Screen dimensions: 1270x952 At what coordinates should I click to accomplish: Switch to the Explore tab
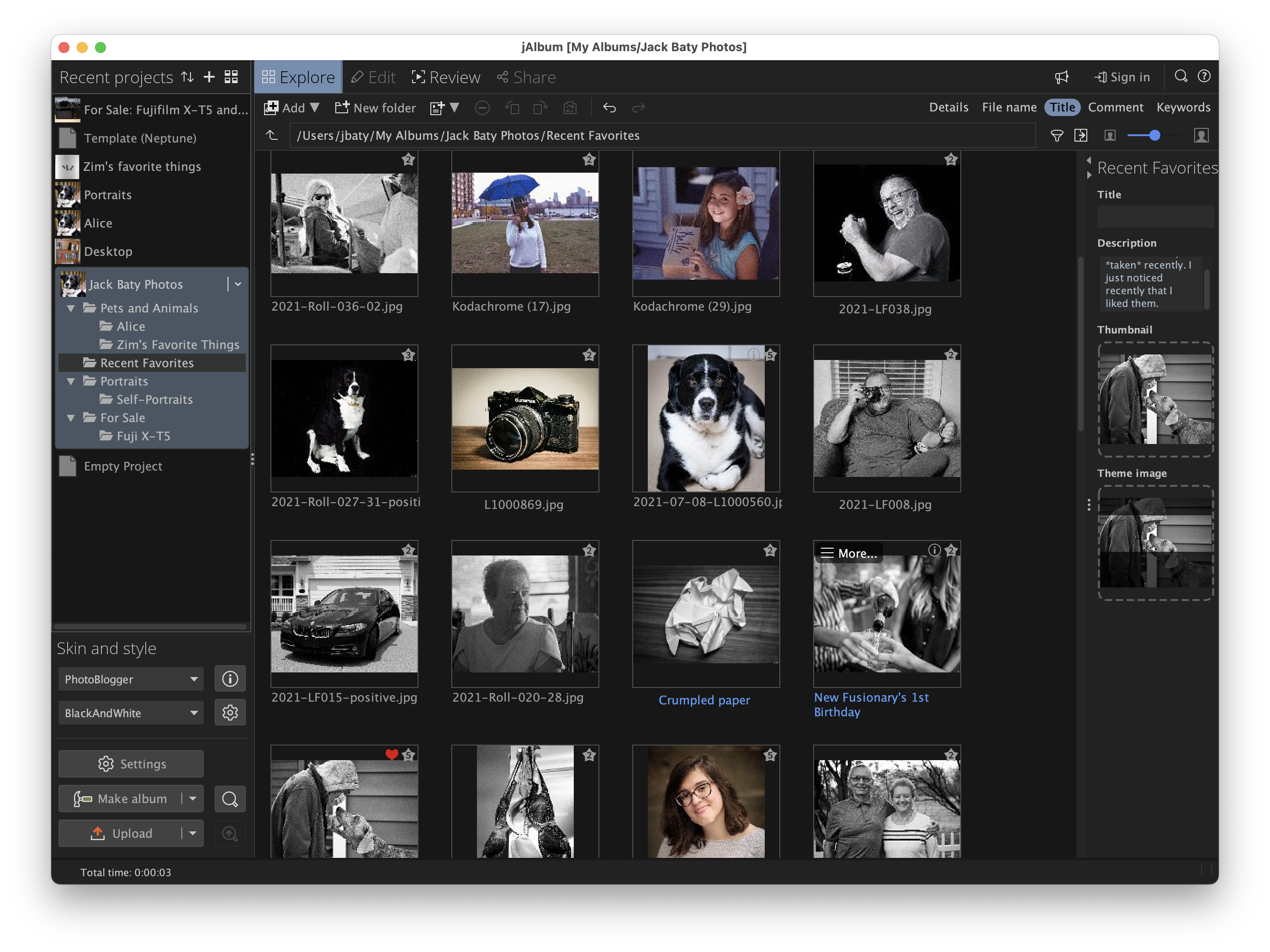click(298, 77)
